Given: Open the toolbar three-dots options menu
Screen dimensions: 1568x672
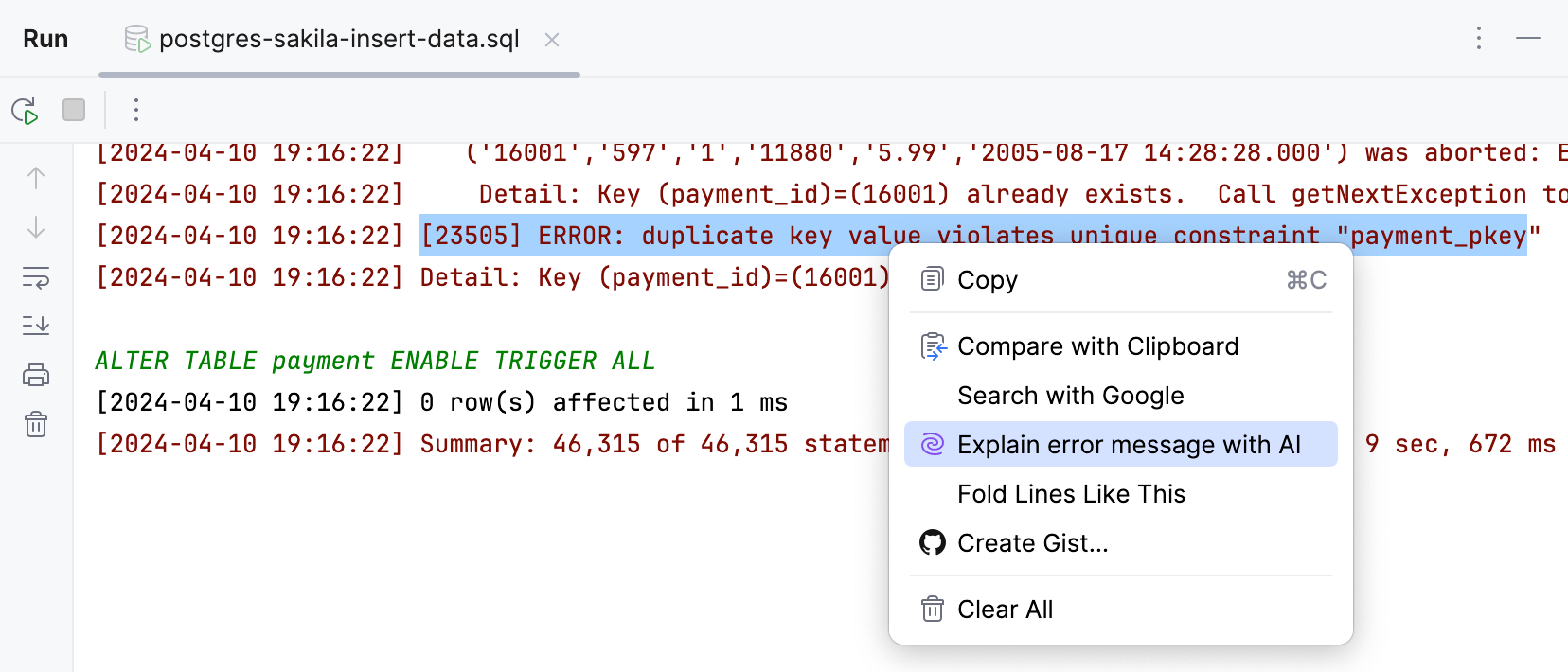Looking at the screenshot, I should tap(136, 110).
